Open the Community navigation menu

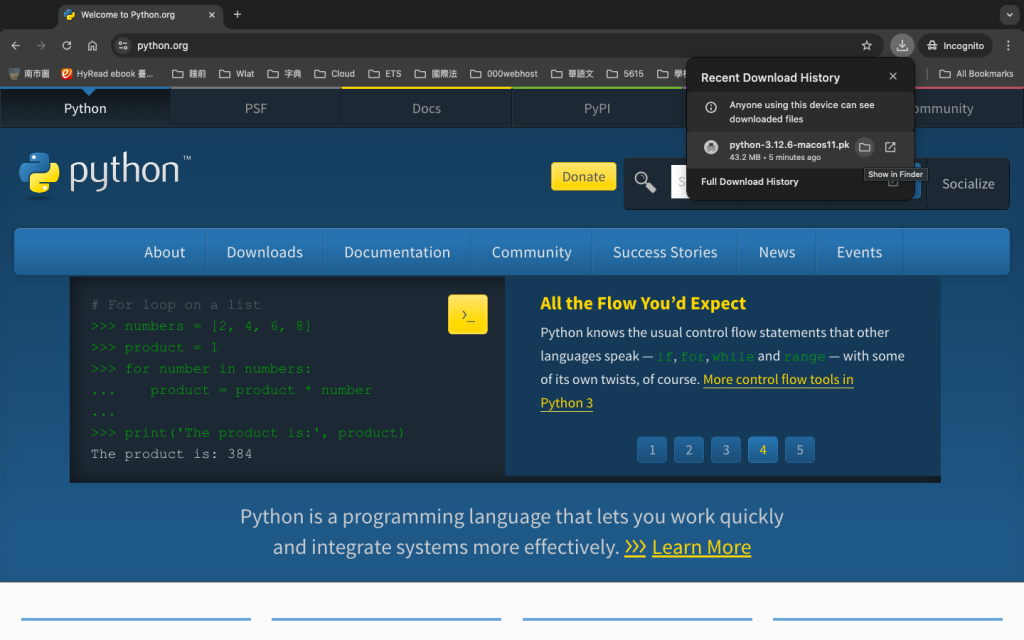[x=532, y=252]
